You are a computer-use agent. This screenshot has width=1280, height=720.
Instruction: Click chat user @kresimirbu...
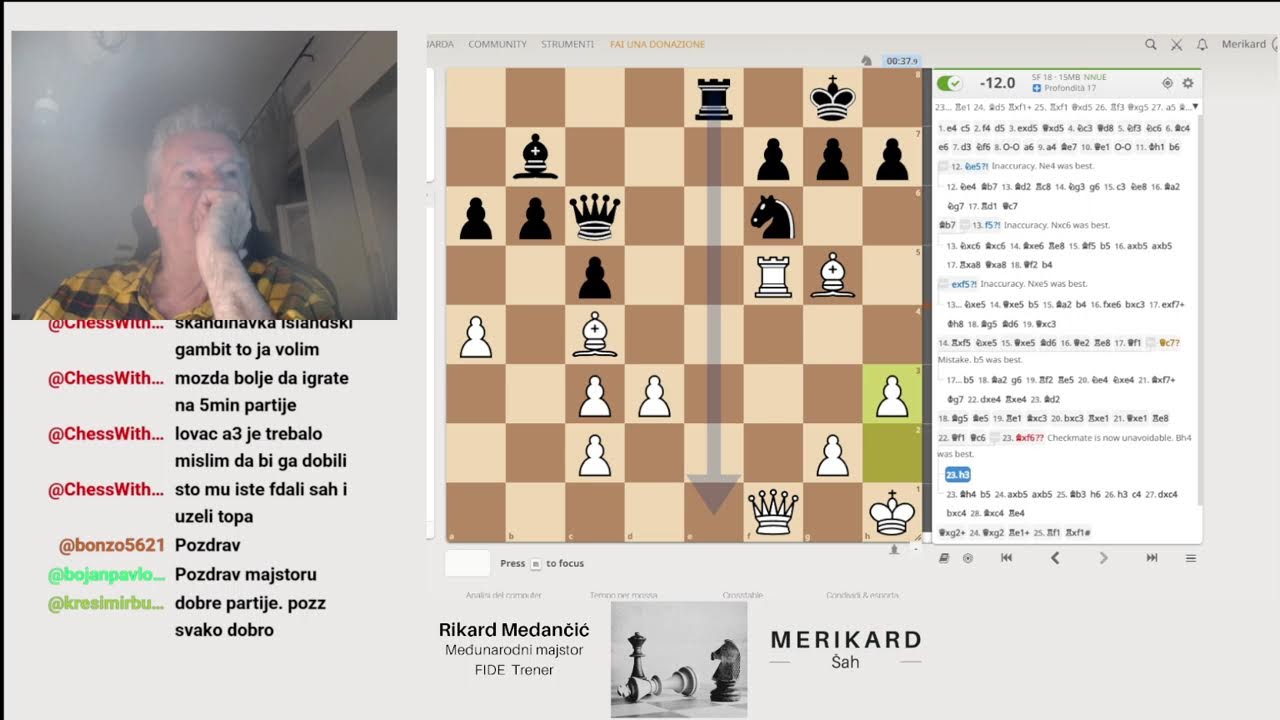coord(106,604)
